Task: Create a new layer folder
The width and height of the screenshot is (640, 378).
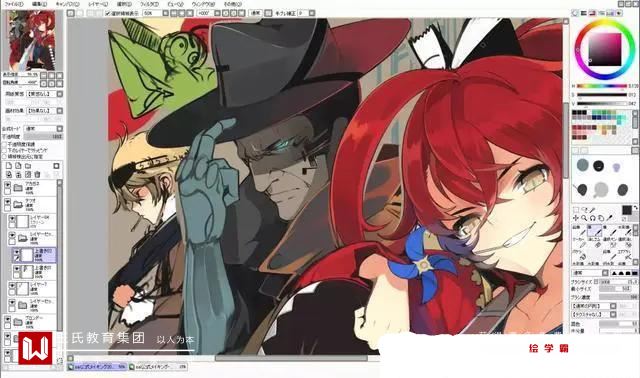Action: point(28,166)
